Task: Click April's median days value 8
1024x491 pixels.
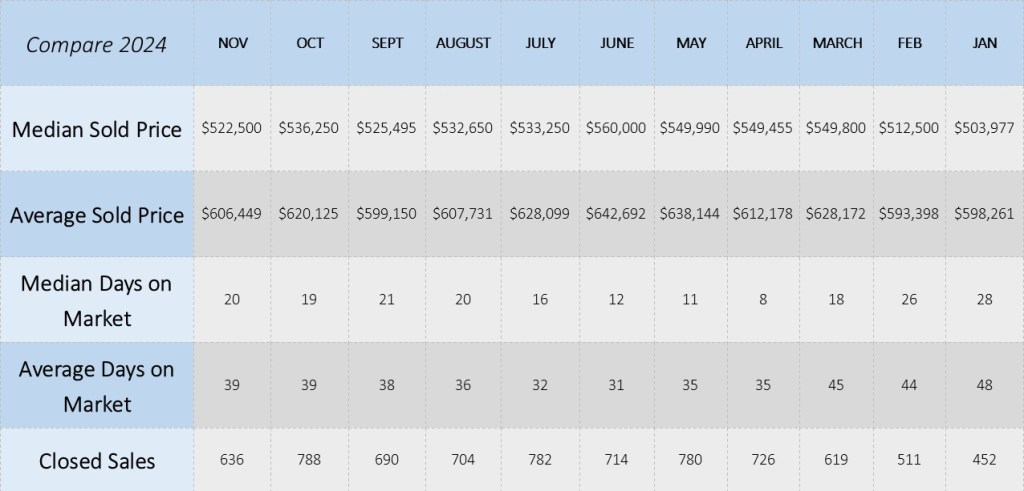Action: [762, 300]
